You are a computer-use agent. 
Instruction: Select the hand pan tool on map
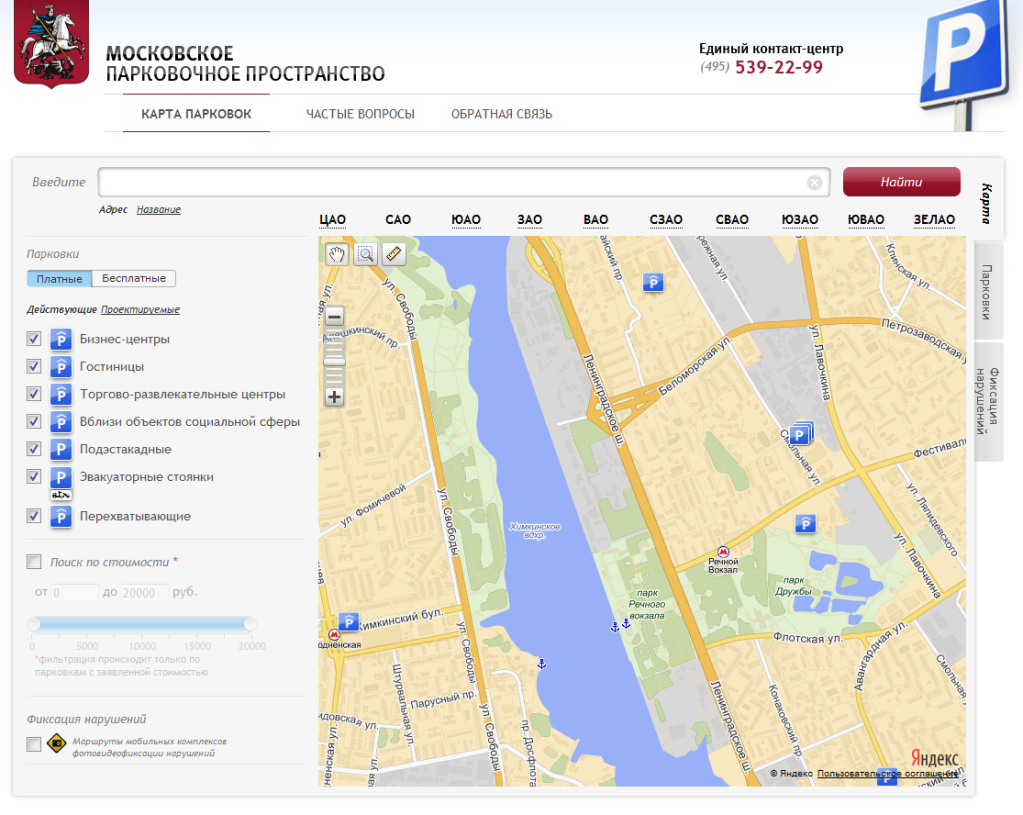click(x=337, y=254)
